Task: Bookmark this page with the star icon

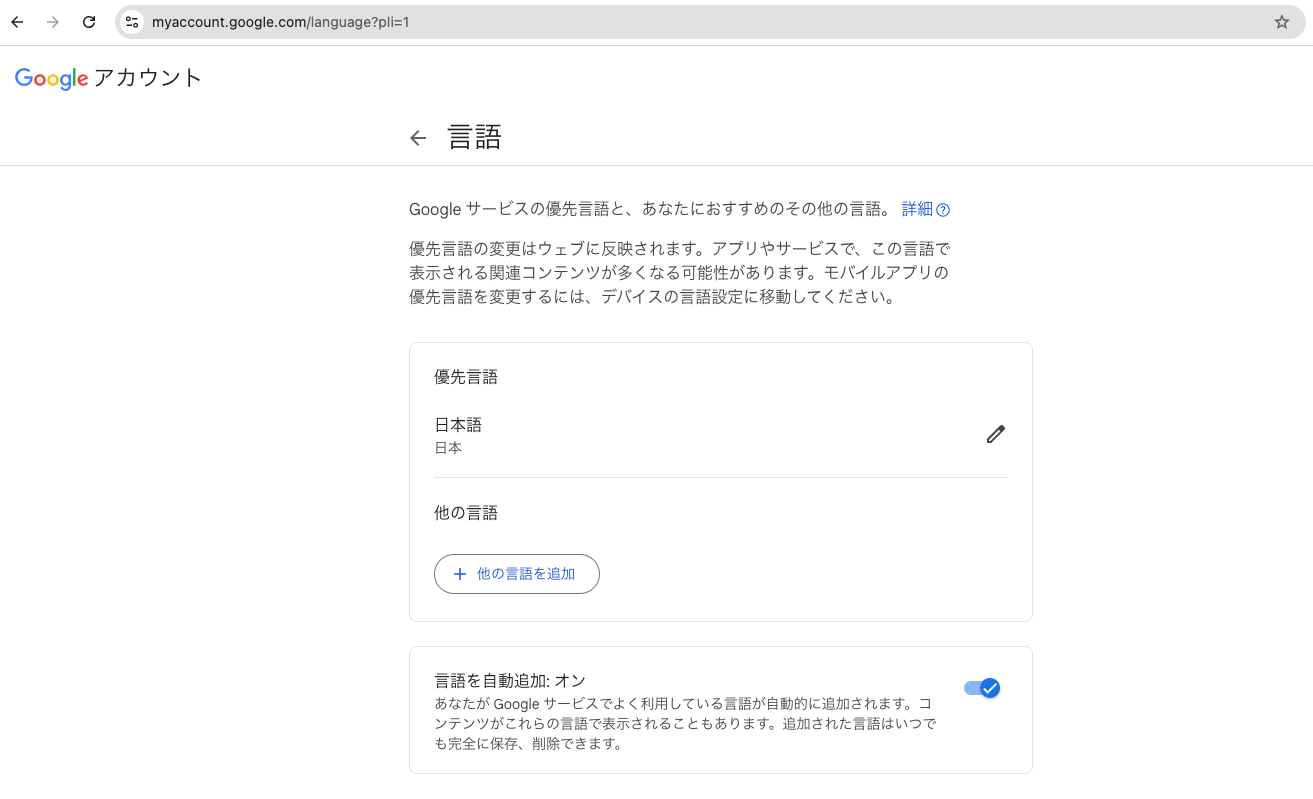Action: coord(1282,22)
